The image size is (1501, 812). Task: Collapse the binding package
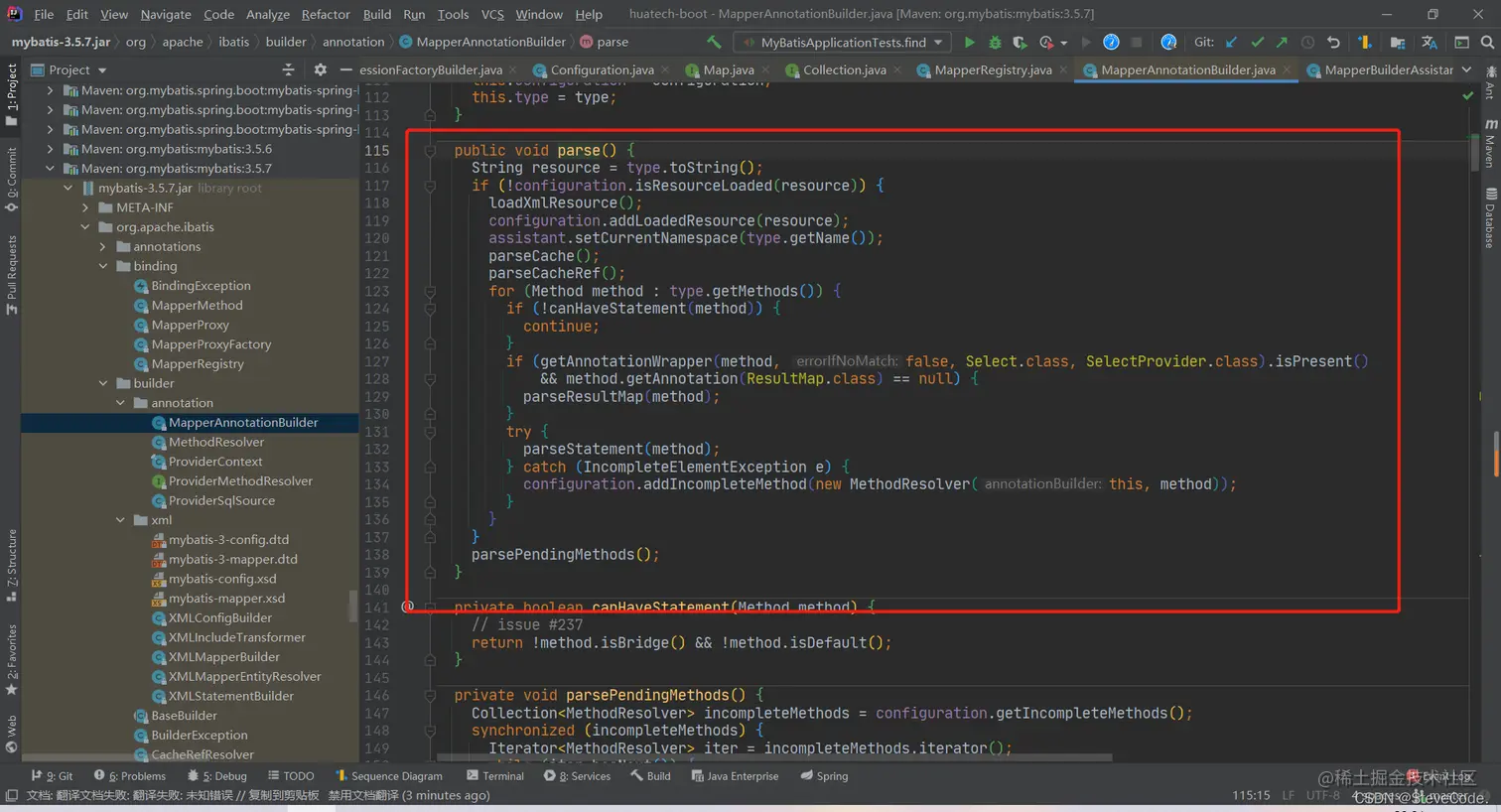click(103, 266)
